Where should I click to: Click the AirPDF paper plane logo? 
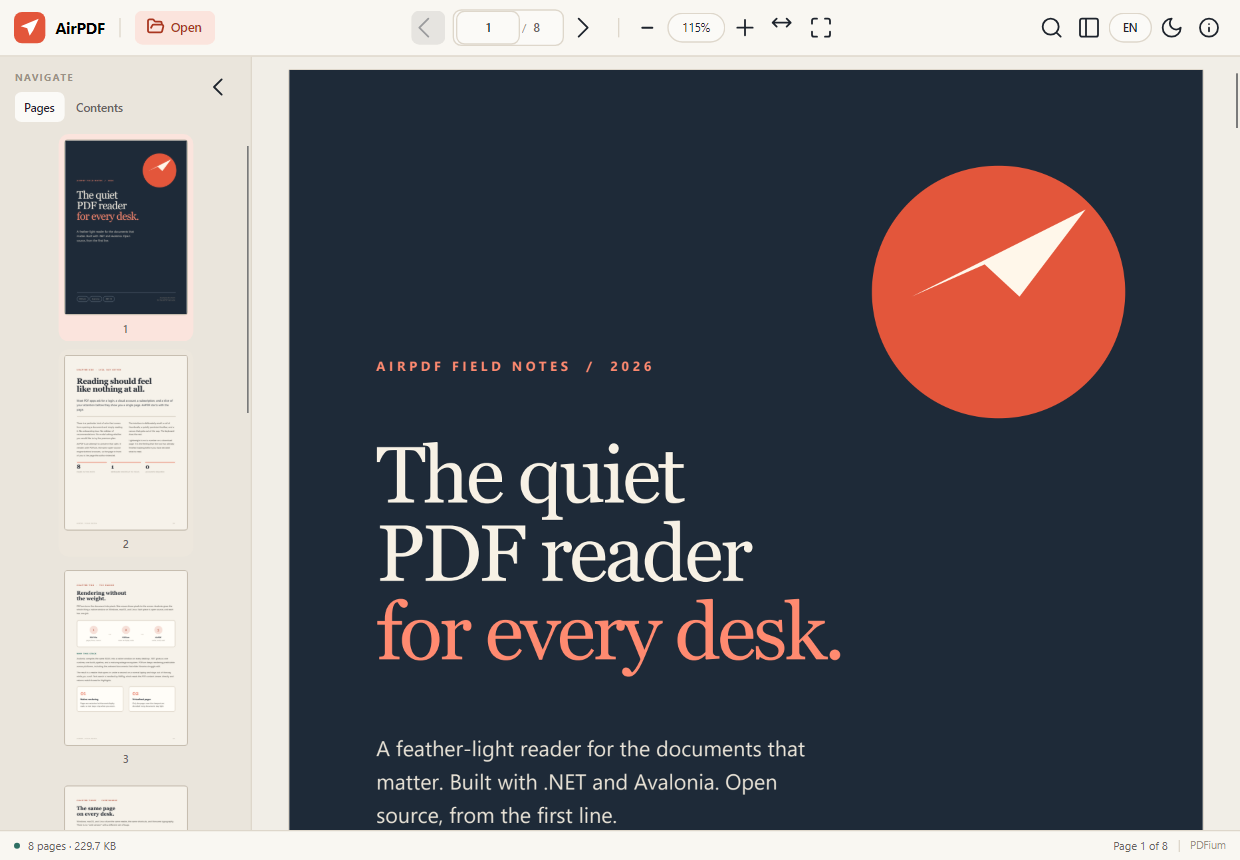[x=29, y=27]
